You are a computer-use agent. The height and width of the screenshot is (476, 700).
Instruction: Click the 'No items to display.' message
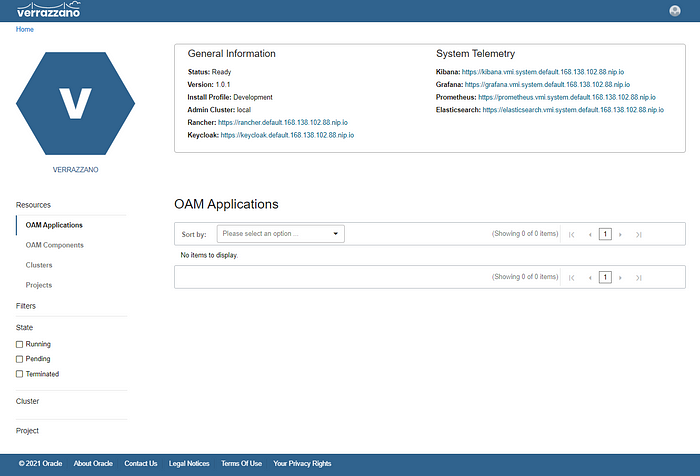click(209, 255)
